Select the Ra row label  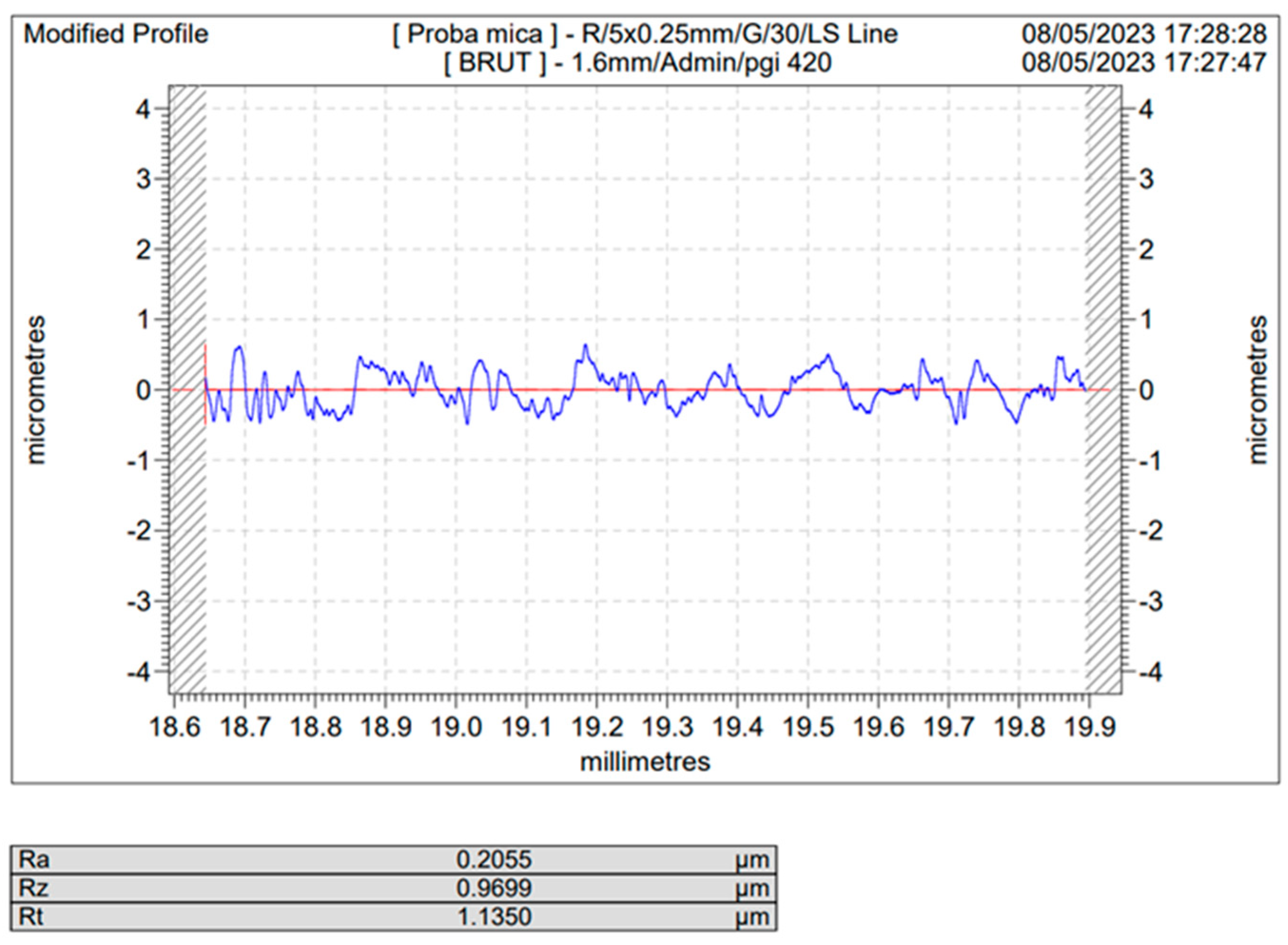(x=34, y=859)
